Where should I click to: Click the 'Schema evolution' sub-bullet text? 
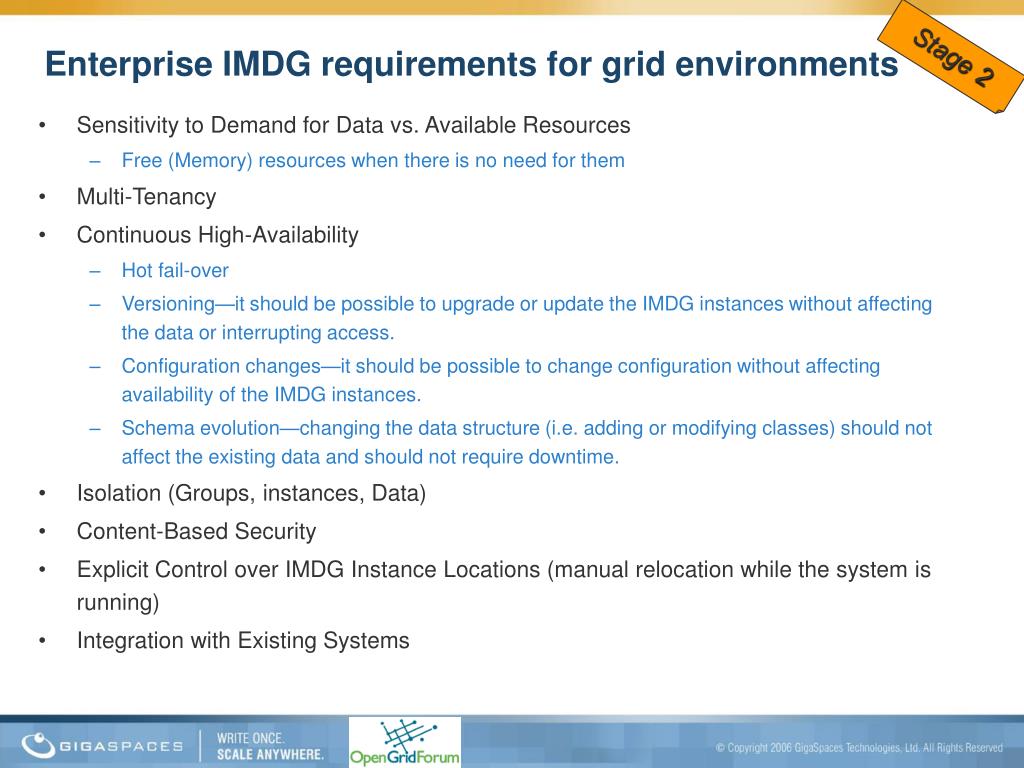point(526,442)
